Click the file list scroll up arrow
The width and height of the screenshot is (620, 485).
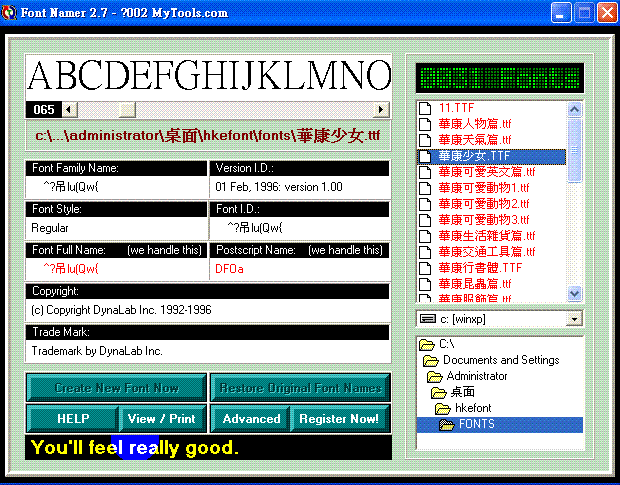click(x=574, y=109)
